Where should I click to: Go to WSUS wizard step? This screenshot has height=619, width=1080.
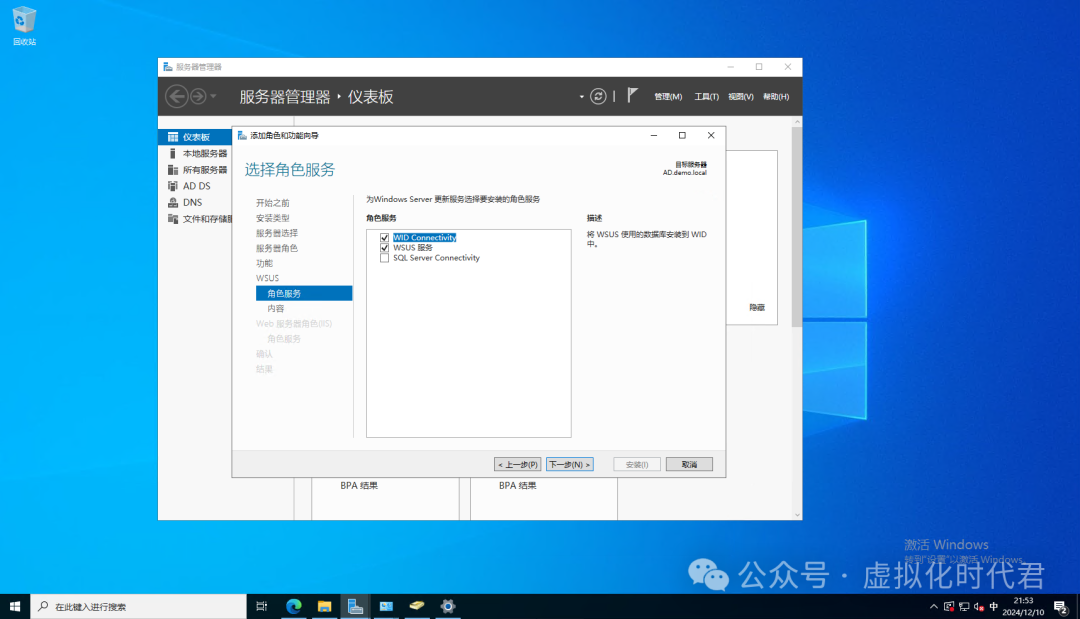point(267,278)
